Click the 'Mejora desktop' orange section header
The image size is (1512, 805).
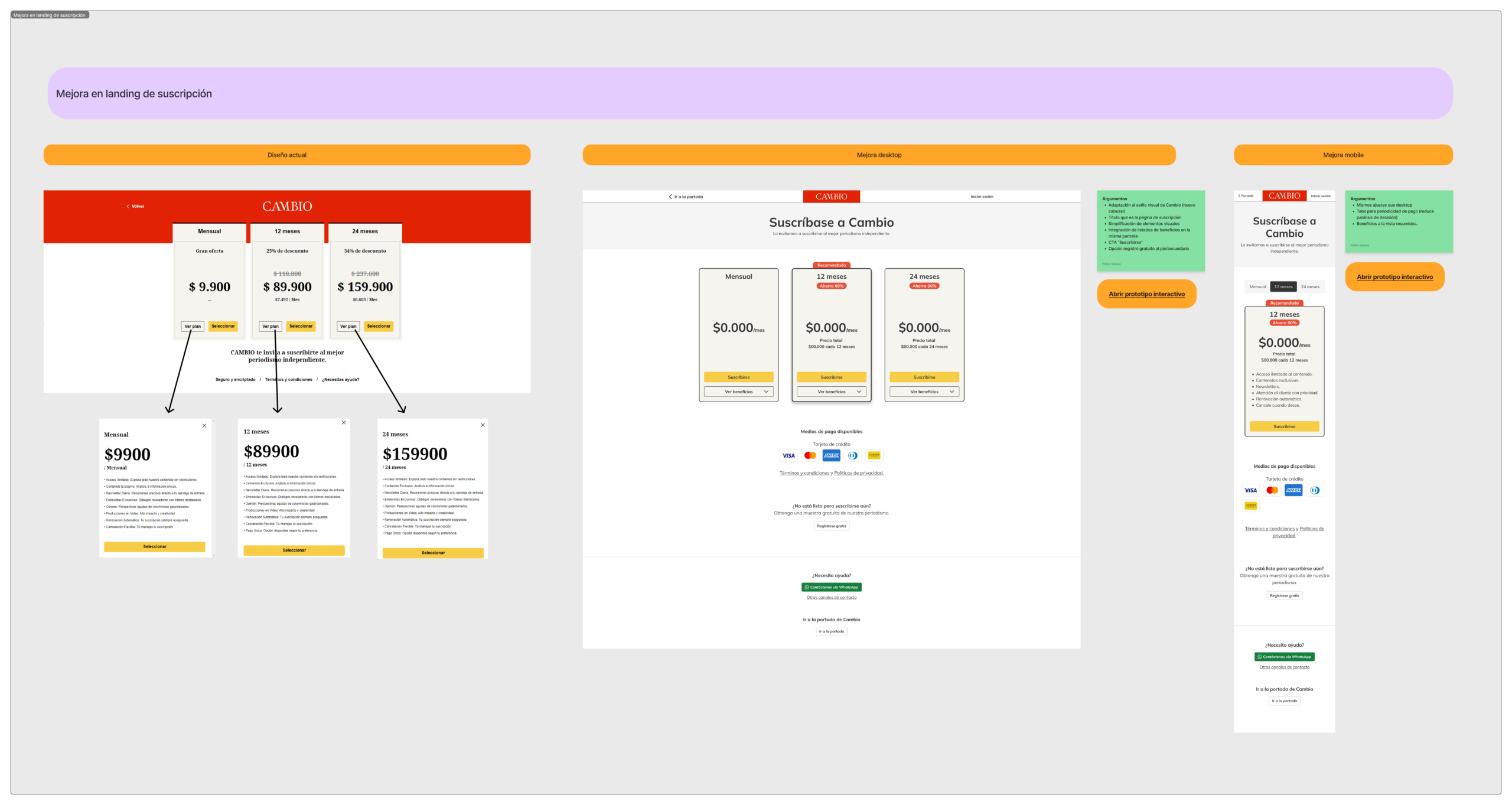pos(879,155)
